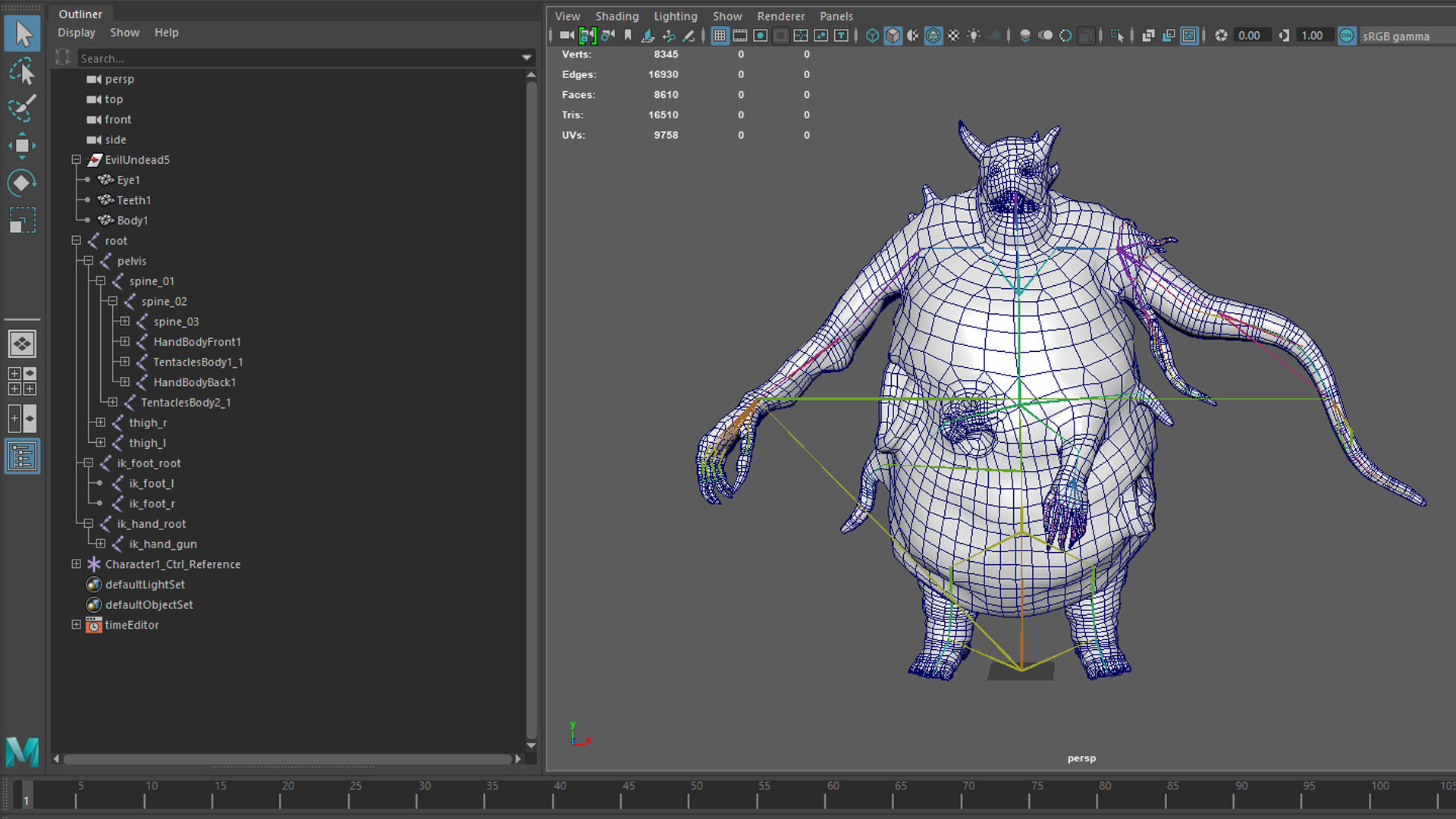
Task: Toggle Wireframe on shaded
Action: click(934, 36)
